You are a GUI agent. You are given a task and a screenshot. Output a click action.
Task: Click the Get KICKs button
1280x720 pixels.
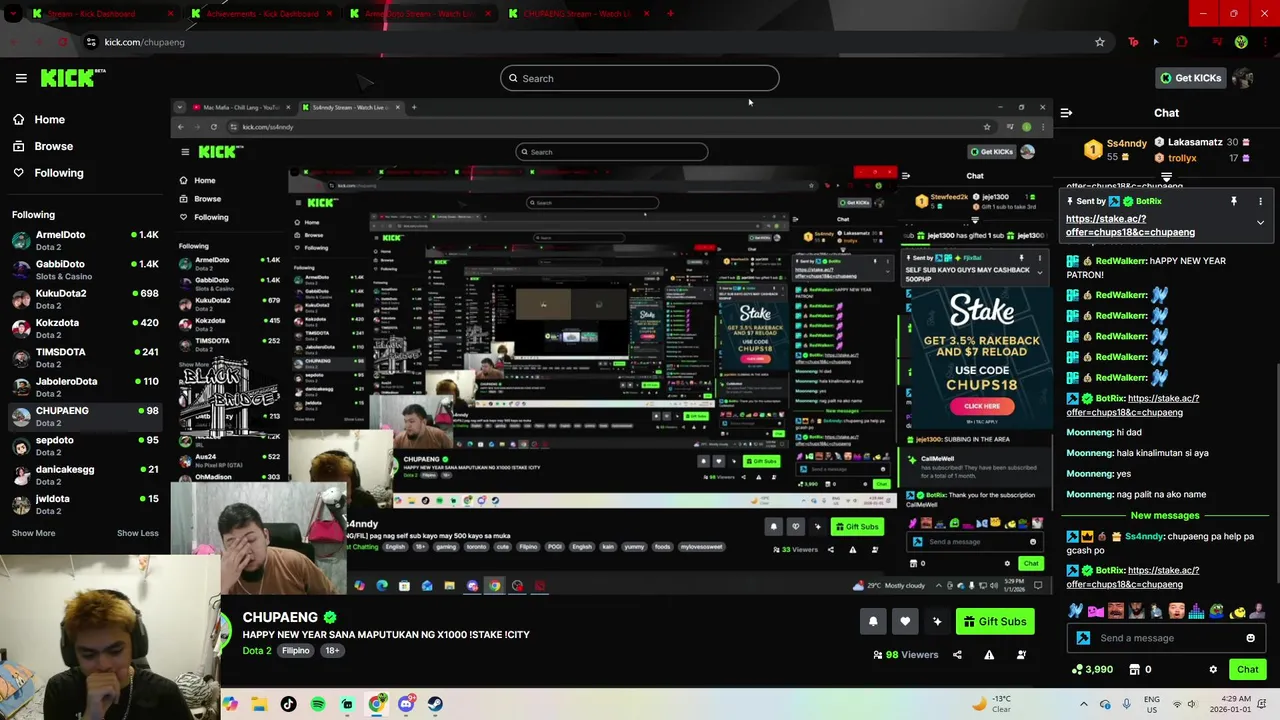pyautogui.click(x=1190, y=78)
